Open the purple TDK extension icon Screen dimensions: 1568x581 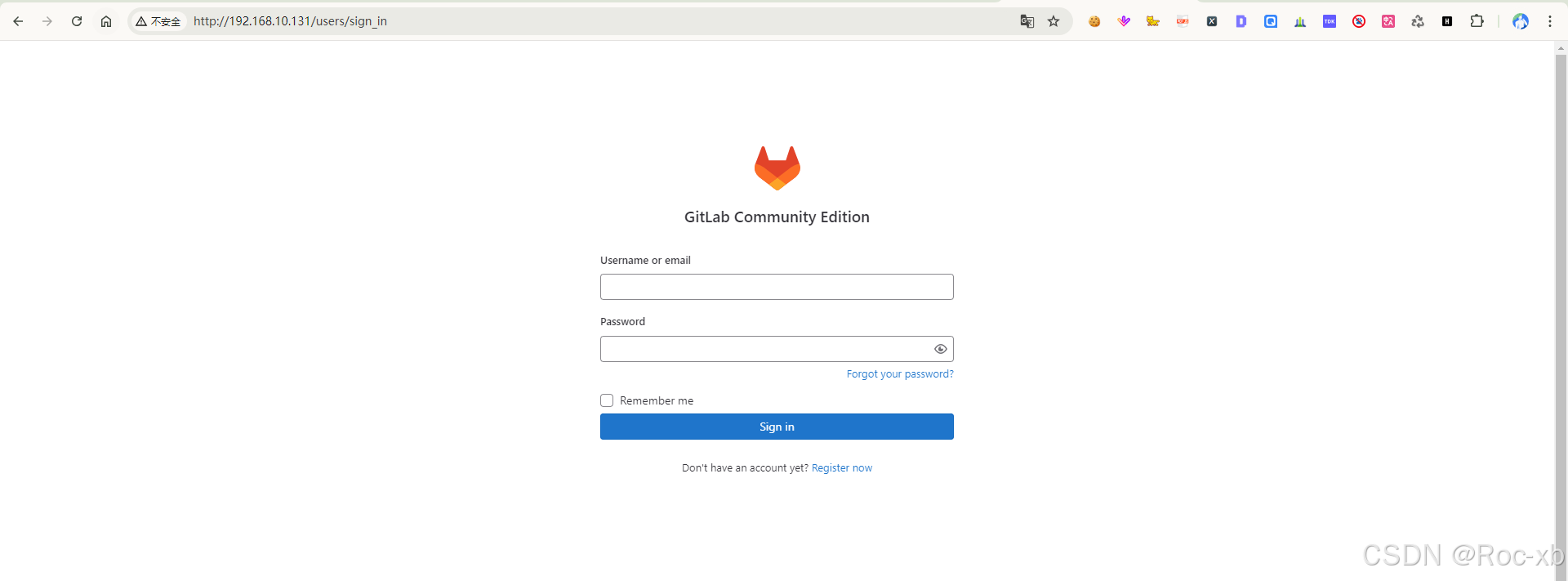click(1330, 21)
